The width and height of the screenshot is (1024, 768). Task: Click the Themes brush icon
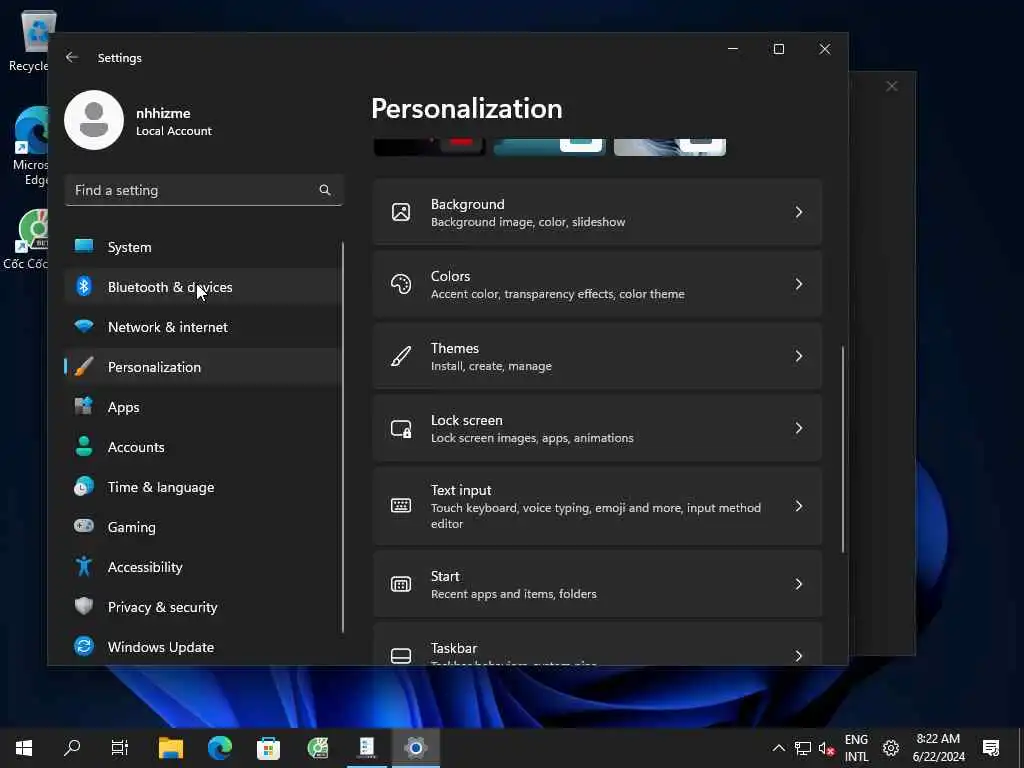point(401,356)
